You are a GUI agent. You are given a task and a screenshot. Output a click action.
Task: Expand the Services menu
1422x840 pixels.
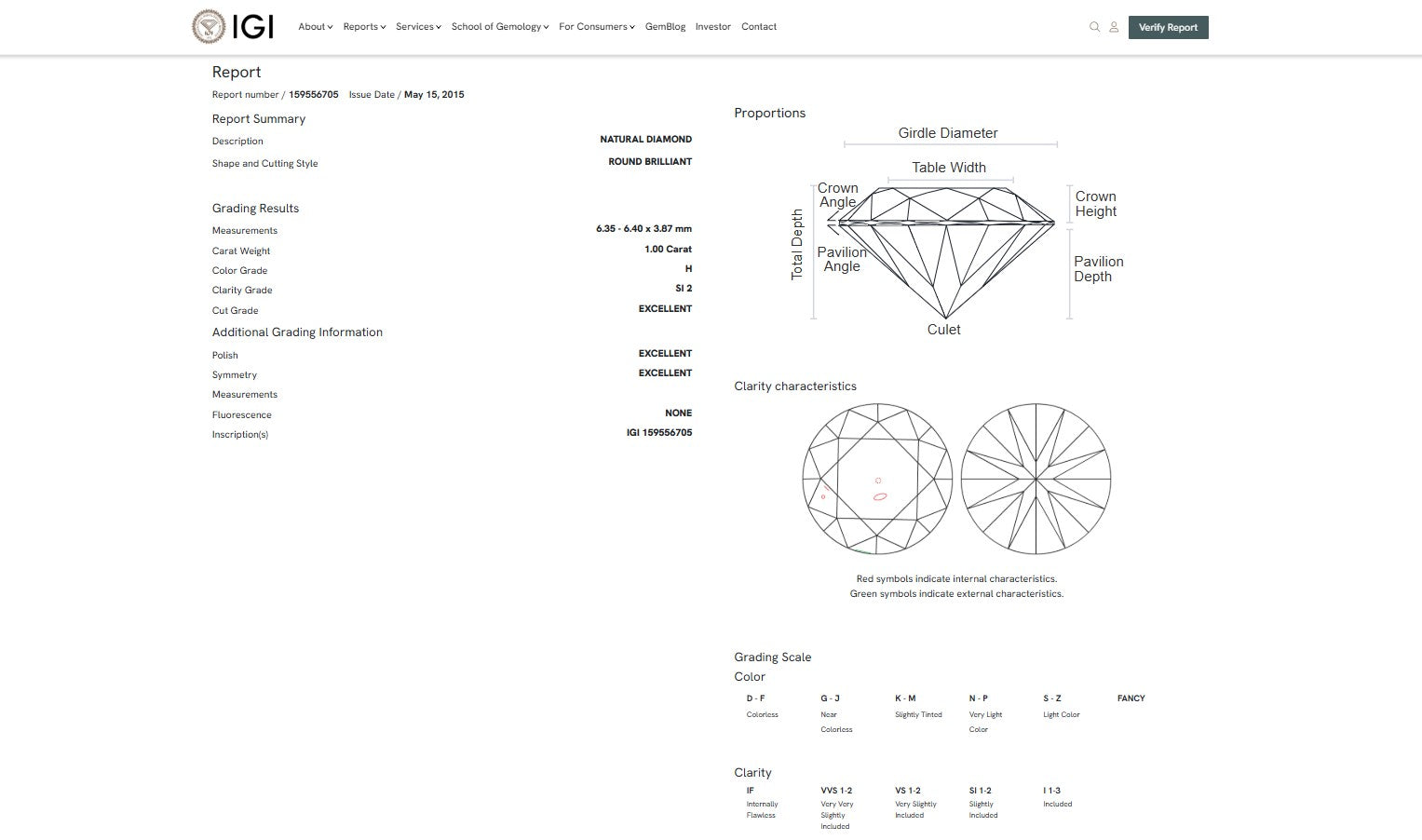(x=418, y=27)
